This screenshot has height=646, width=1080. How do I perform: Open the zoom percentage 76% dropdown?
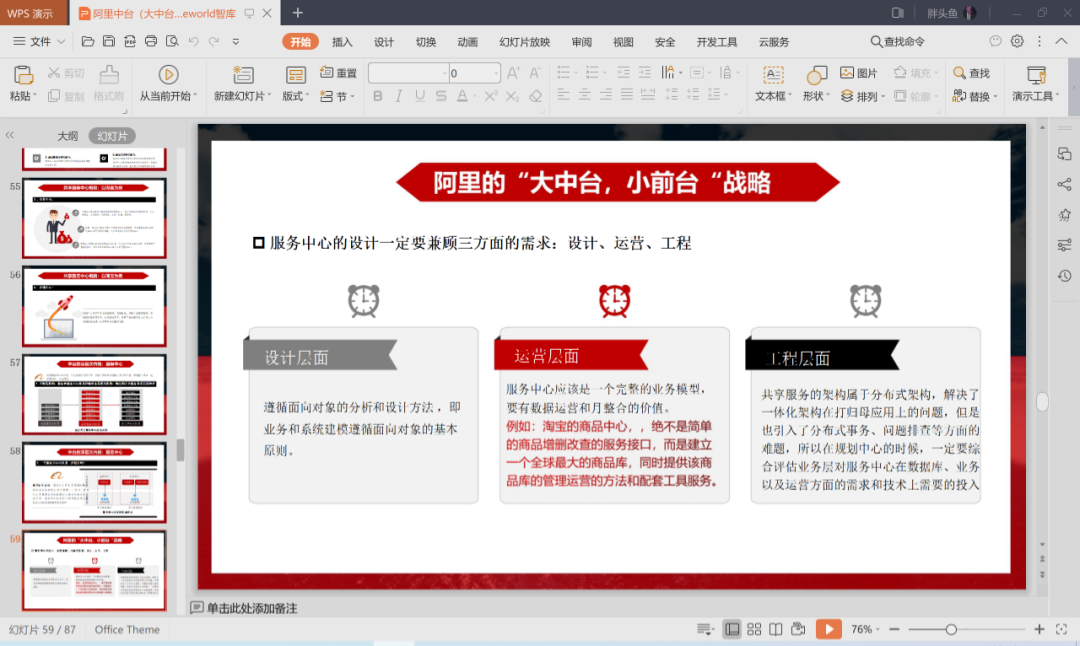click(878, 629)
